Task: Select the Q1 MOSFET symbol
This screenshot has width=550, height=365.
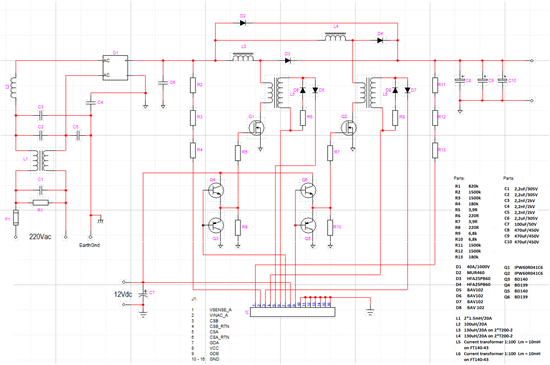Action: point(256,128)
